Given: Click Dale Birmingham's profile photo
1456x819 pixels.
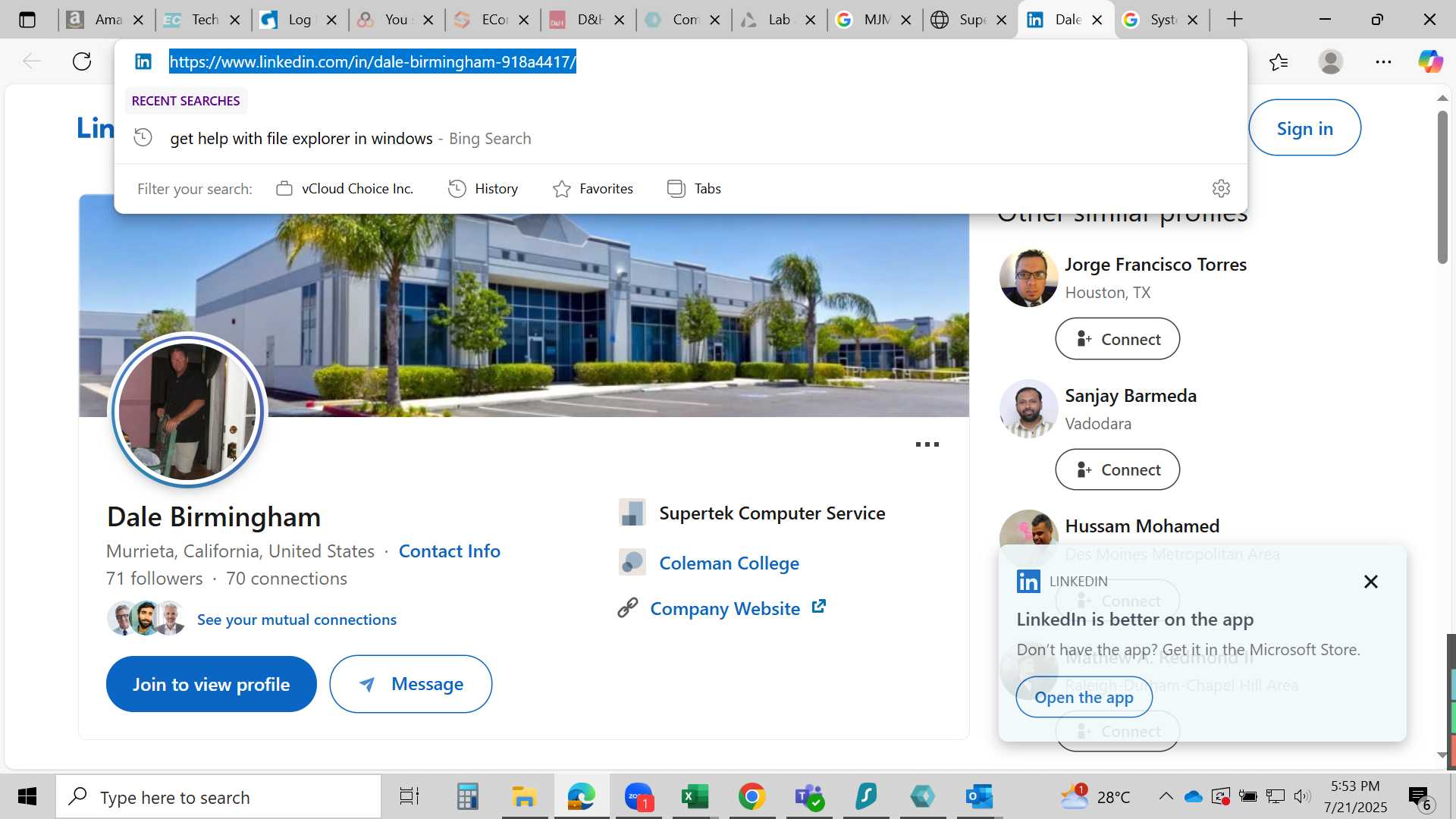Looking at the screenshot, I should (x=188, y=412).
